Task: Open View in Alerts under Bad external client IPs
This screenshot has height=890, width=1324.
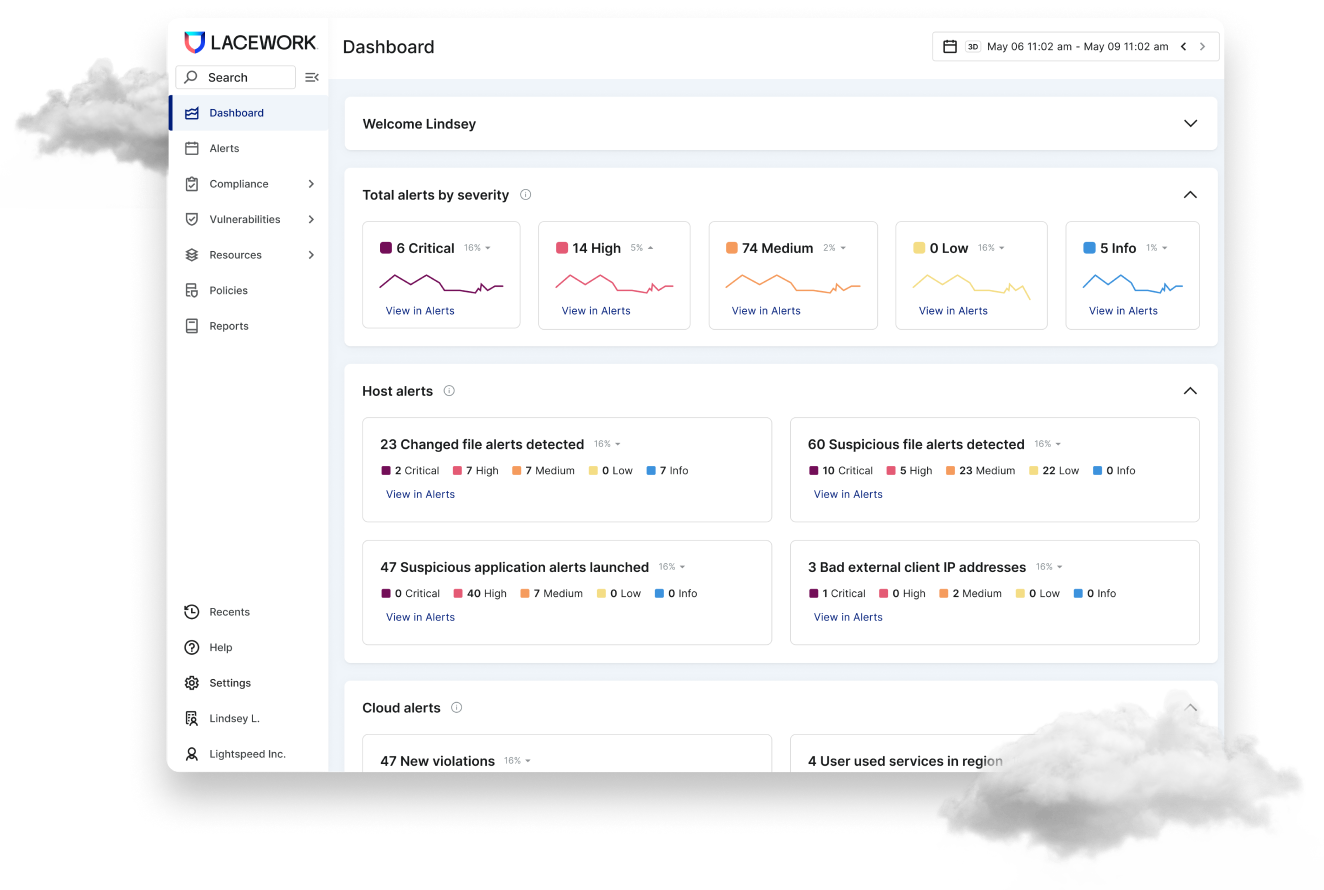Action: tap(848, 617)
